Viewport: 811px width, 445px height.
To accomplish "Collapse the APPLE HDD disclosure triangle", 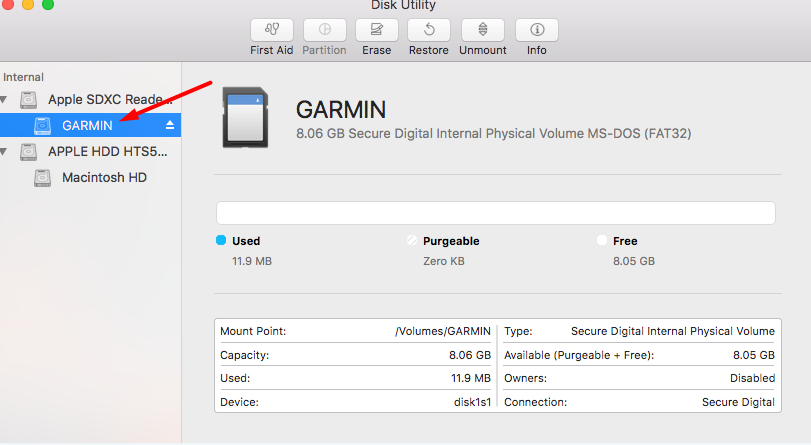I will (4, 152).
